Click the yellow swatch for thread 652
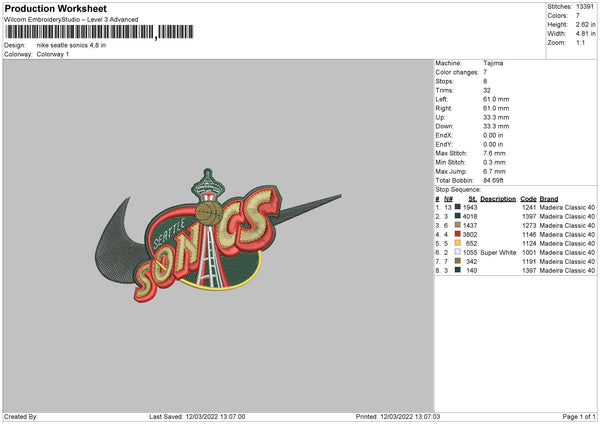600x424 pixels. click(x=457, y=243)
